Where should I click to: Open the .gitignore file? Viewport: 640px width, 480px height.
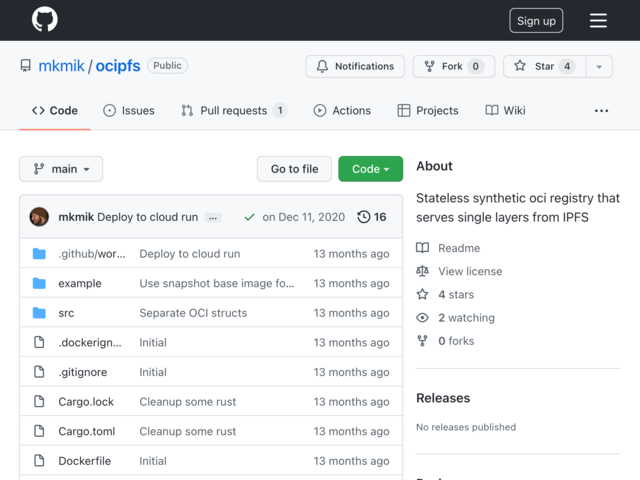pyautogui.click(x=83, y=372)
